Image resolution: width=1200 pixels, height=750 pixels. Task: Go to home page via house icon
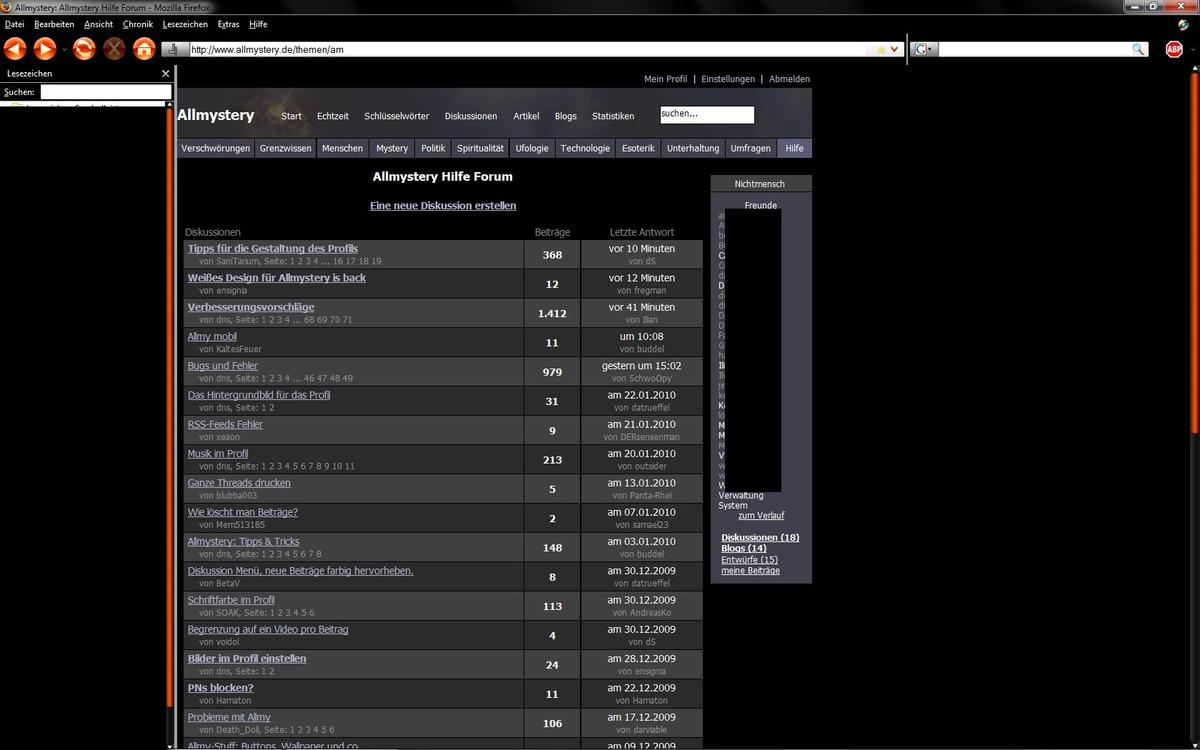[x=144, y=48]
